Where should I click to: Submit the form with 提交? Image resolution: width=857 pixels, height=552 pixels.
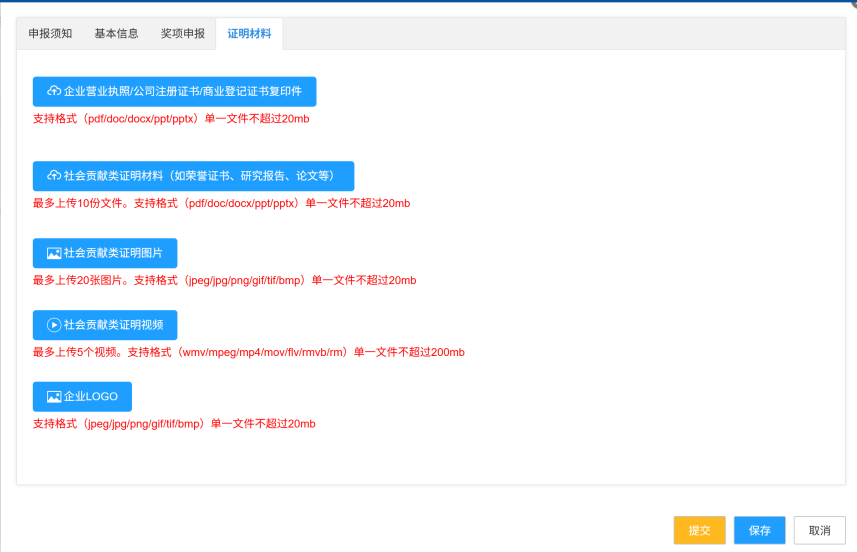pyautogui.click(x=700, y=530)
